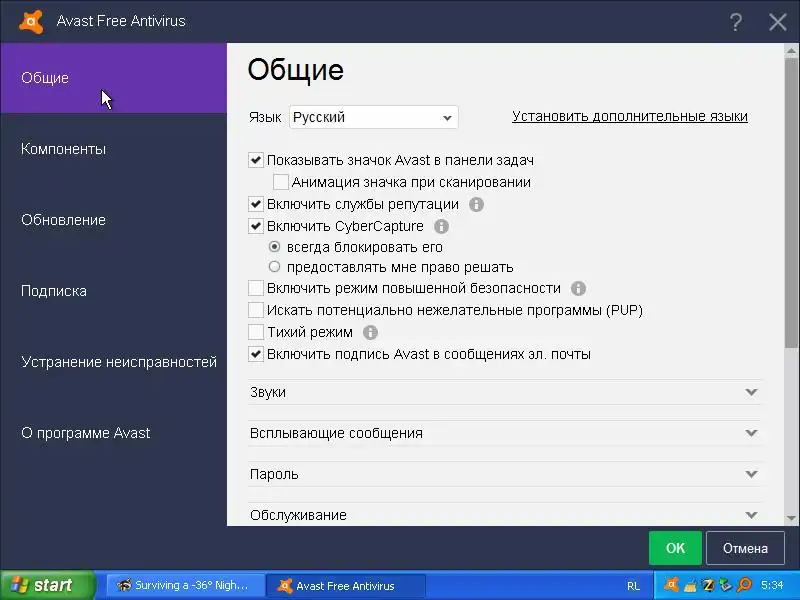
Task: Open Windows start menu
Action: pyautogui.click(x=47, y=585)
